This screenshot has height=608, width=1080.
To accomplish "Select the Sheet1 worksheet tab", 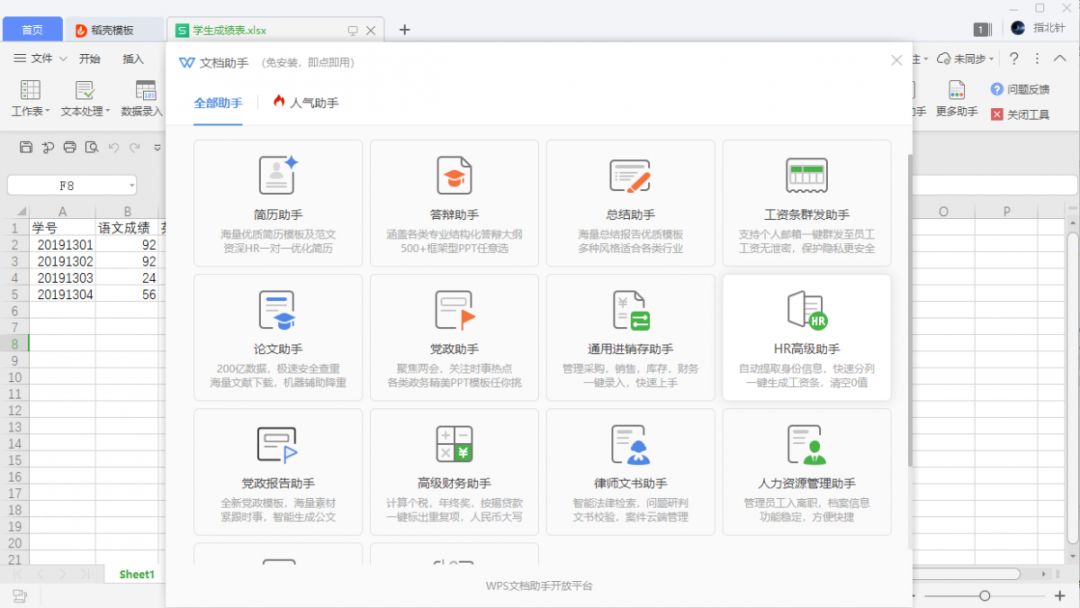I will pos(136,574).
